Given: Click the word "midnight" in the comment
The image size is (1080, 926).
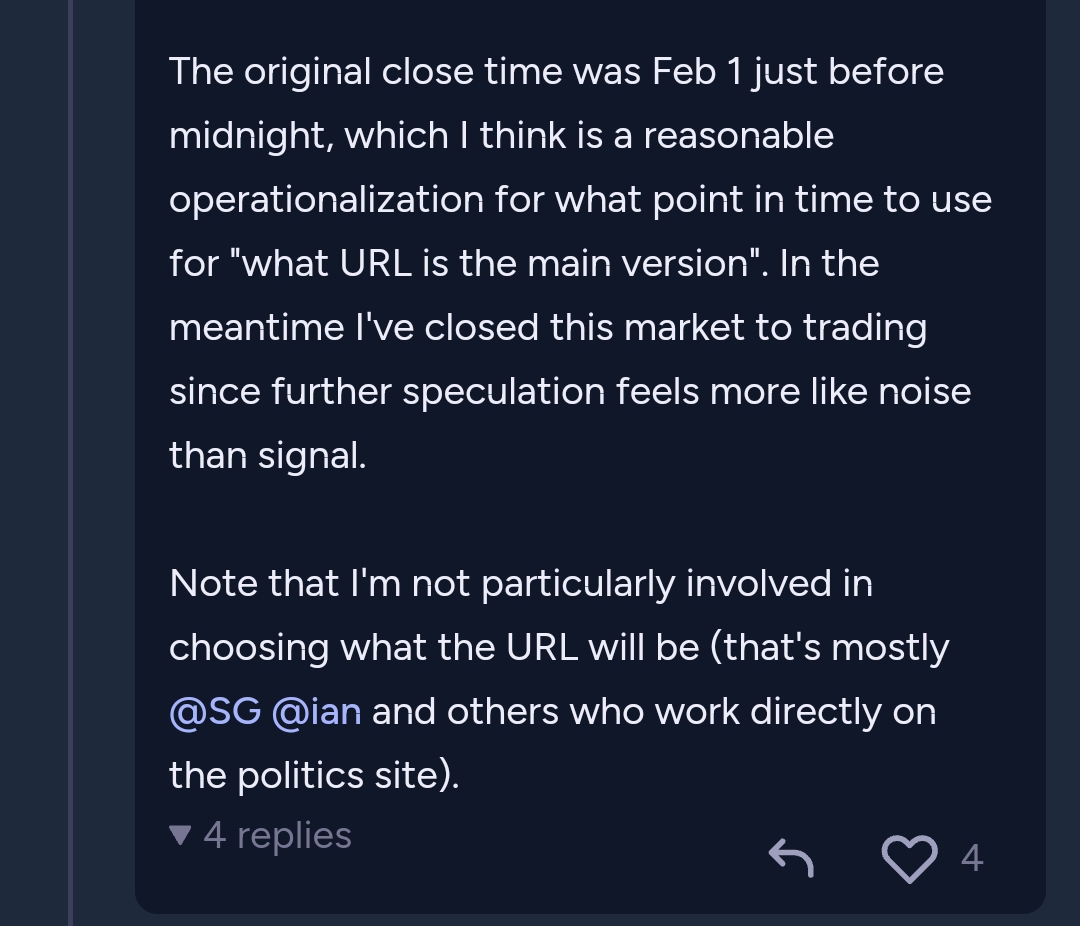Looking at the screenshot, I should [247, 136].
